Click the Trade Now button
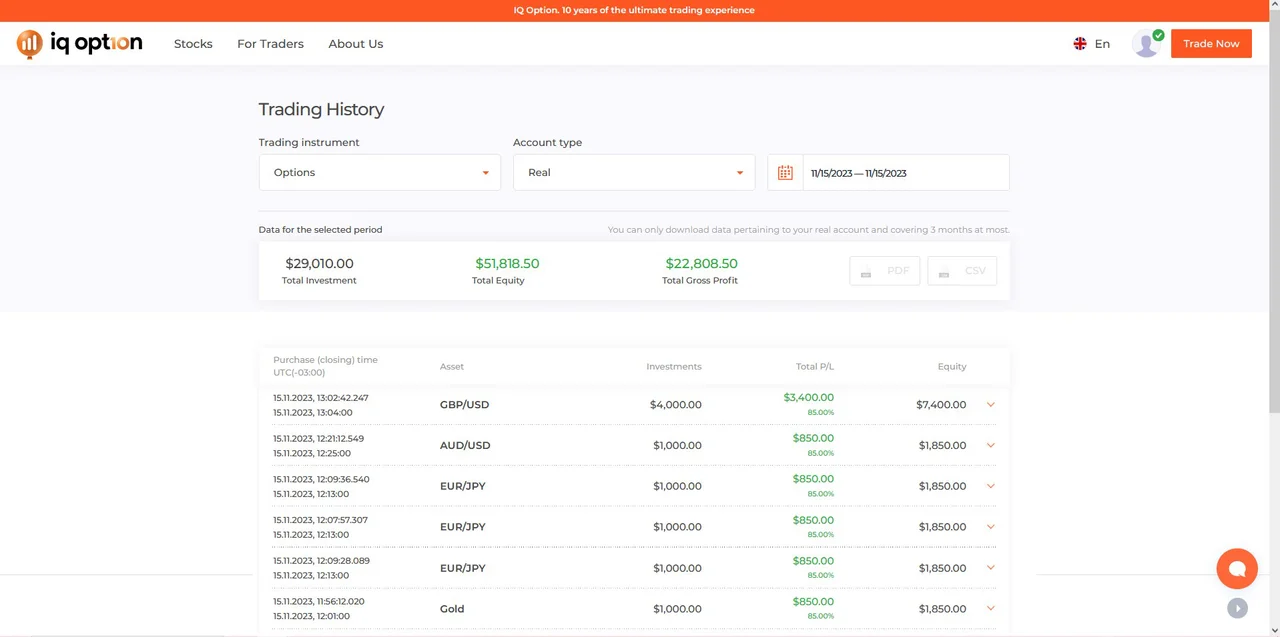The image size is (1280, 637). (x=1211, y=44)
